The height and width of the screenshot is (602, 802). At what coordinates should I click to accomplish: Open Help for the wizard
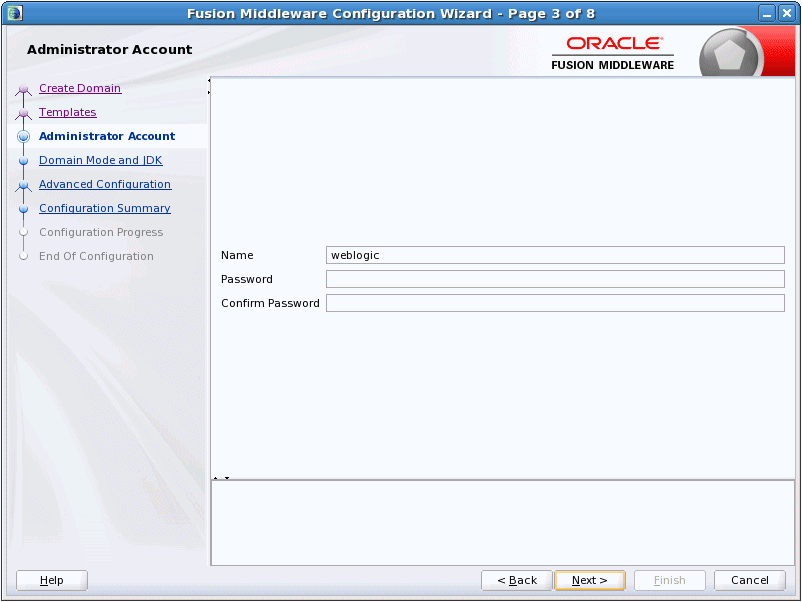pyautogui.click(x=52, y=581)
